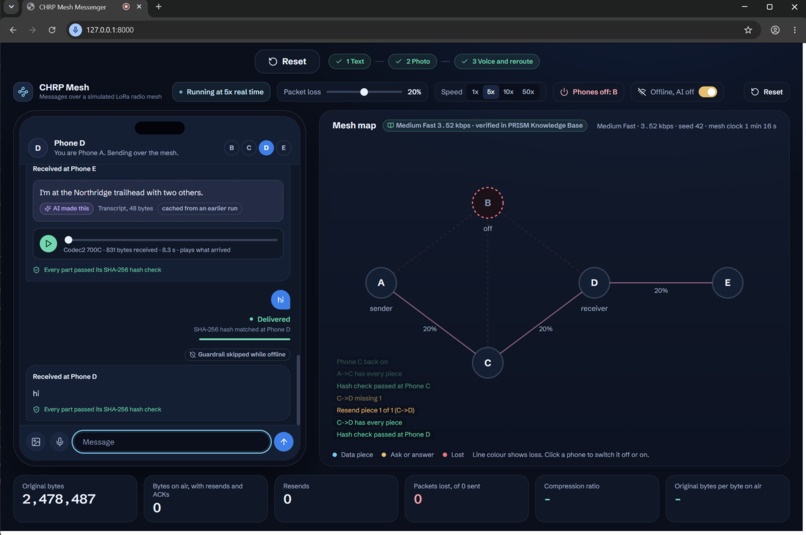Open a new browser tab
The image size is (806, 535).
click(x=158, y=7)
